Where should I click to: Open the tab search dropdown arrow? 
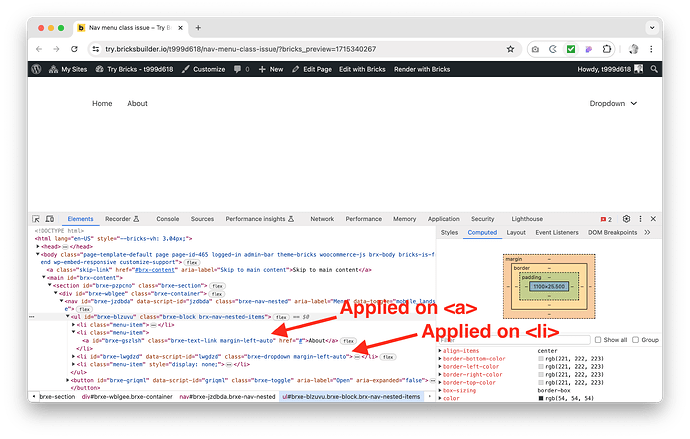652,28
